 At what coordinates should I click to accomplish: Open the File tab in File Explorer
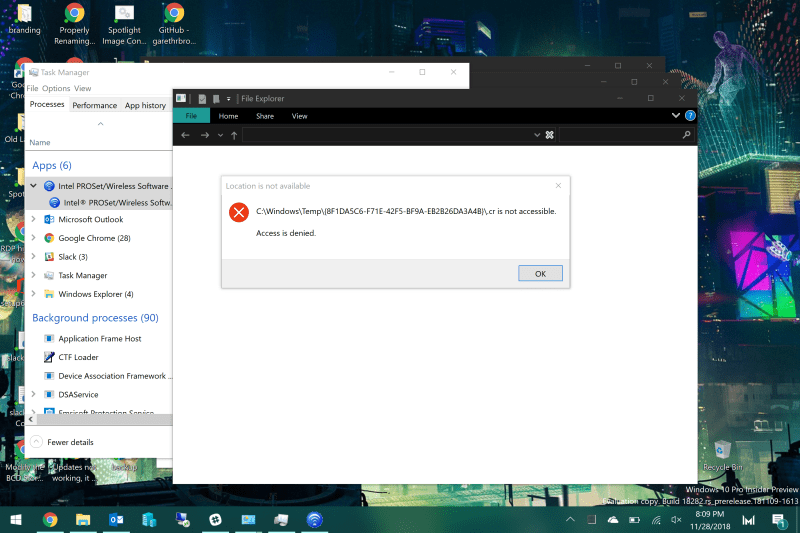click(191, 116)
